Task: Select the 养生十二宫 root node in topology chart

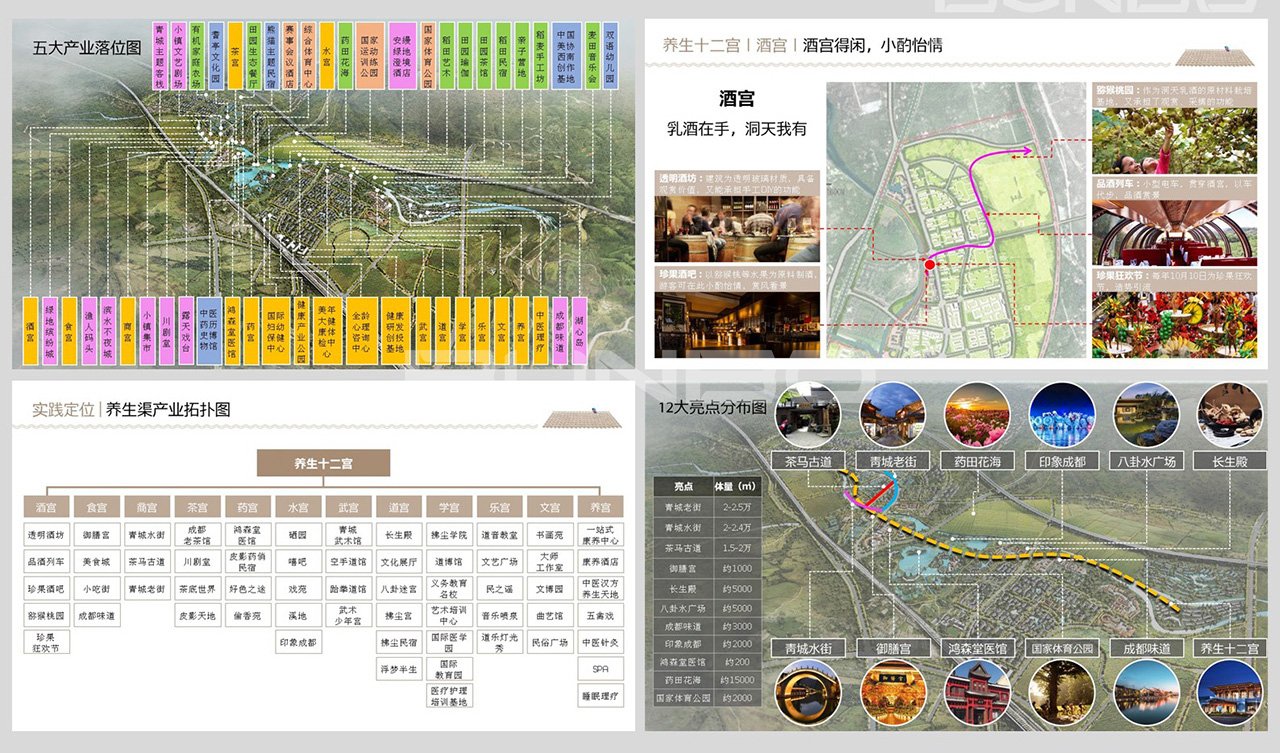Action: pyautogui.click(x=323, y=462)
